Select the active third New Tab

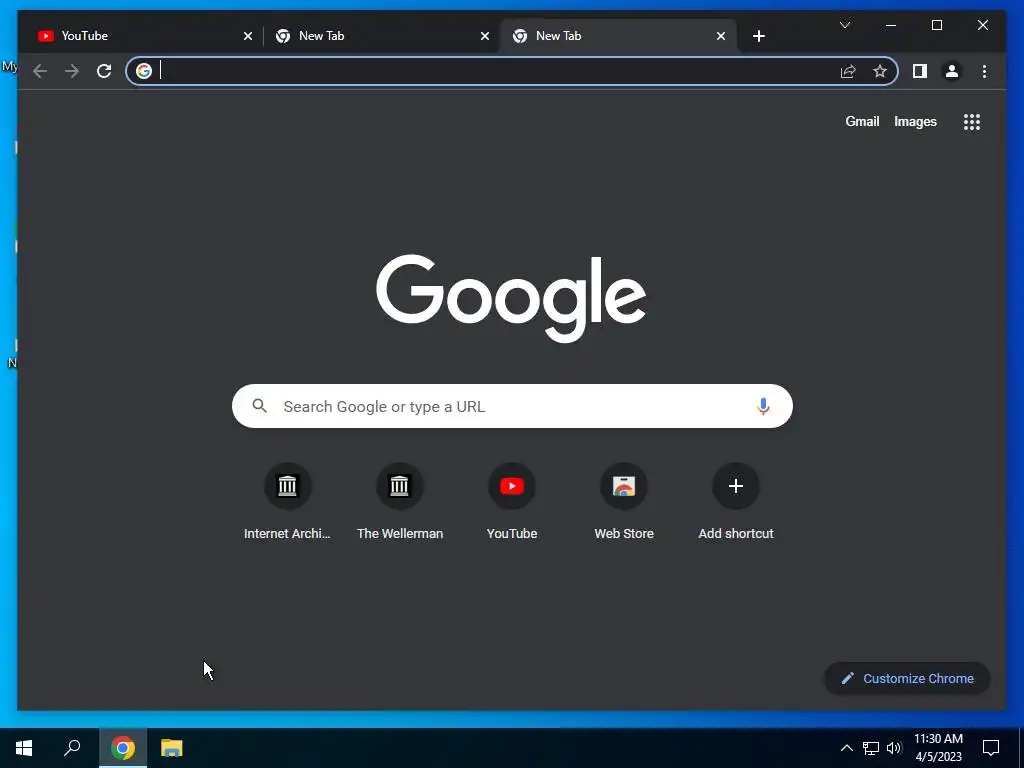[618, 36]
